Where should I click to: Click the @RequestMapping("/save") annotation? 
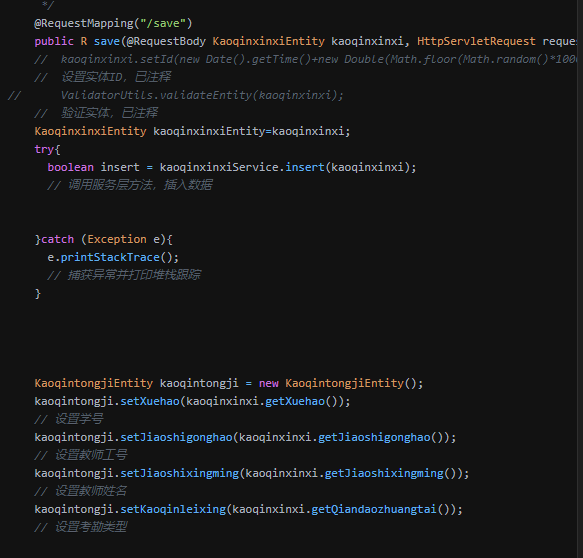[113, 23]
